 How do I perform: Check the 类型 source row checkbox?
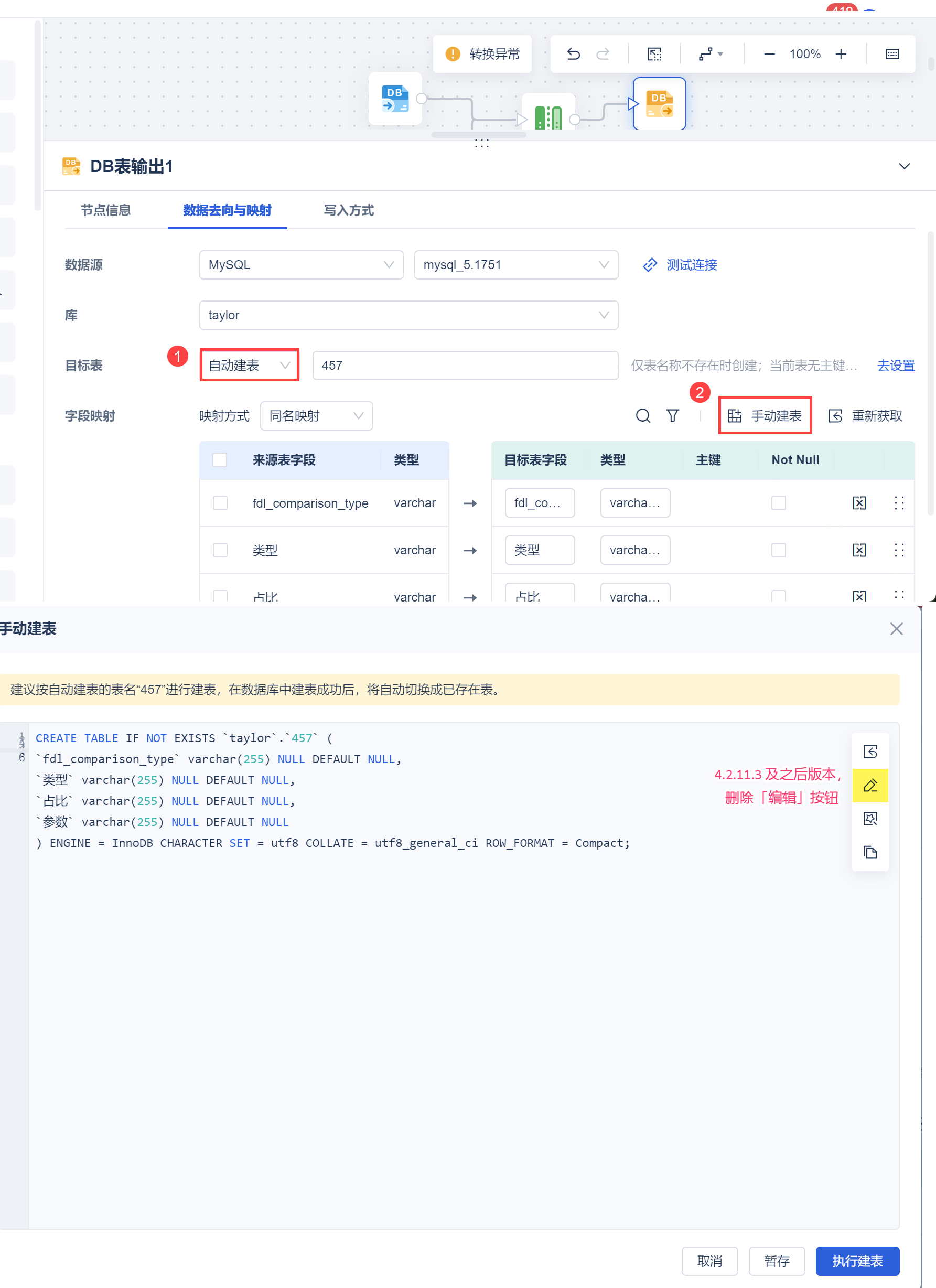220,550
